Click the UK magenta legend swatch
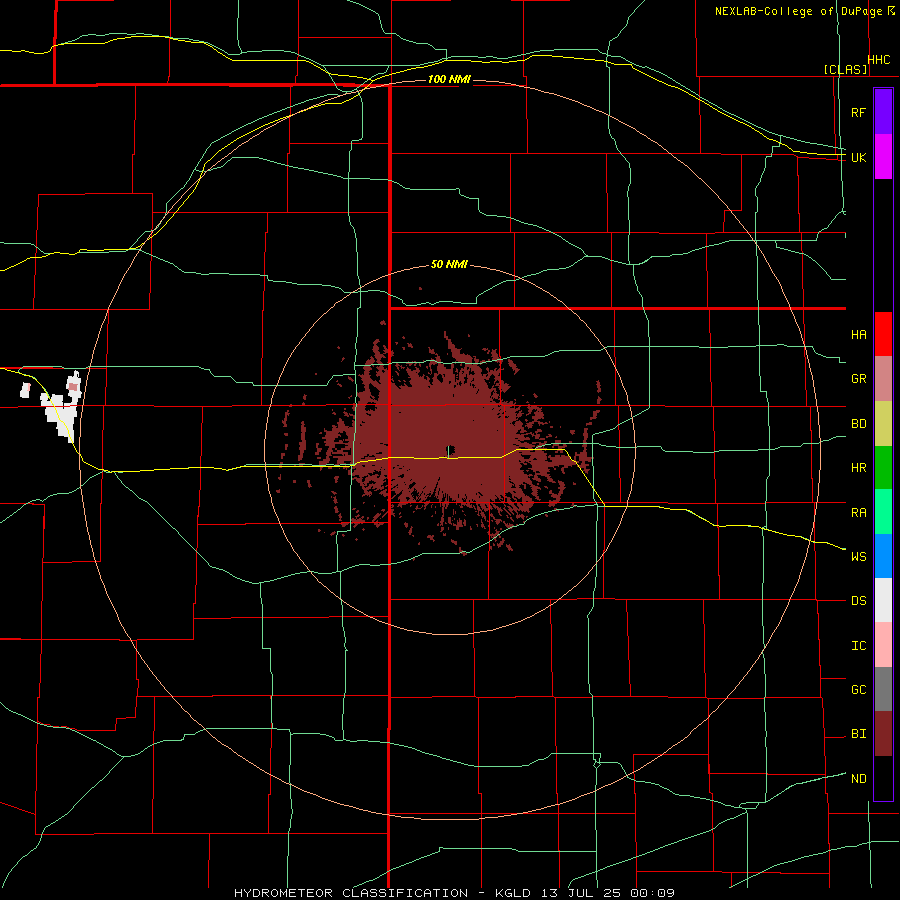Viewport: 900px width, 900px height. click(883, 157)
